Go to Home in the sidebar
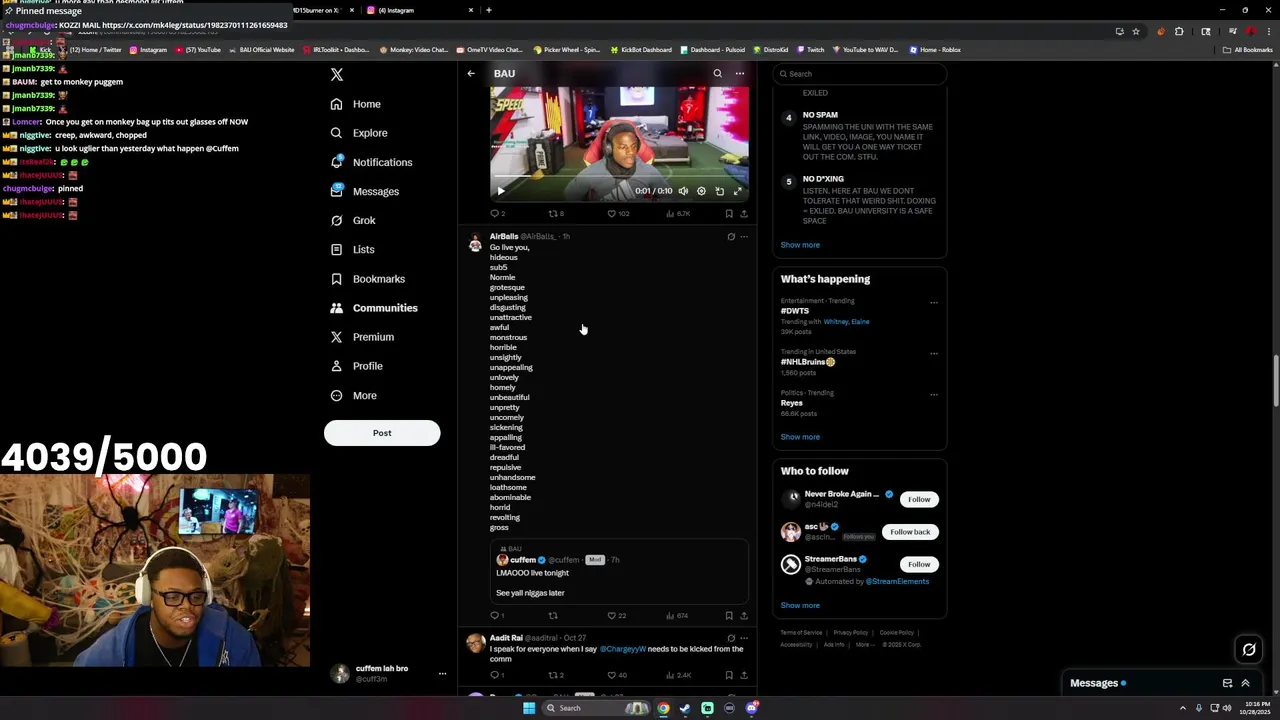This screenshot has width=1280, height=720. 355,104
